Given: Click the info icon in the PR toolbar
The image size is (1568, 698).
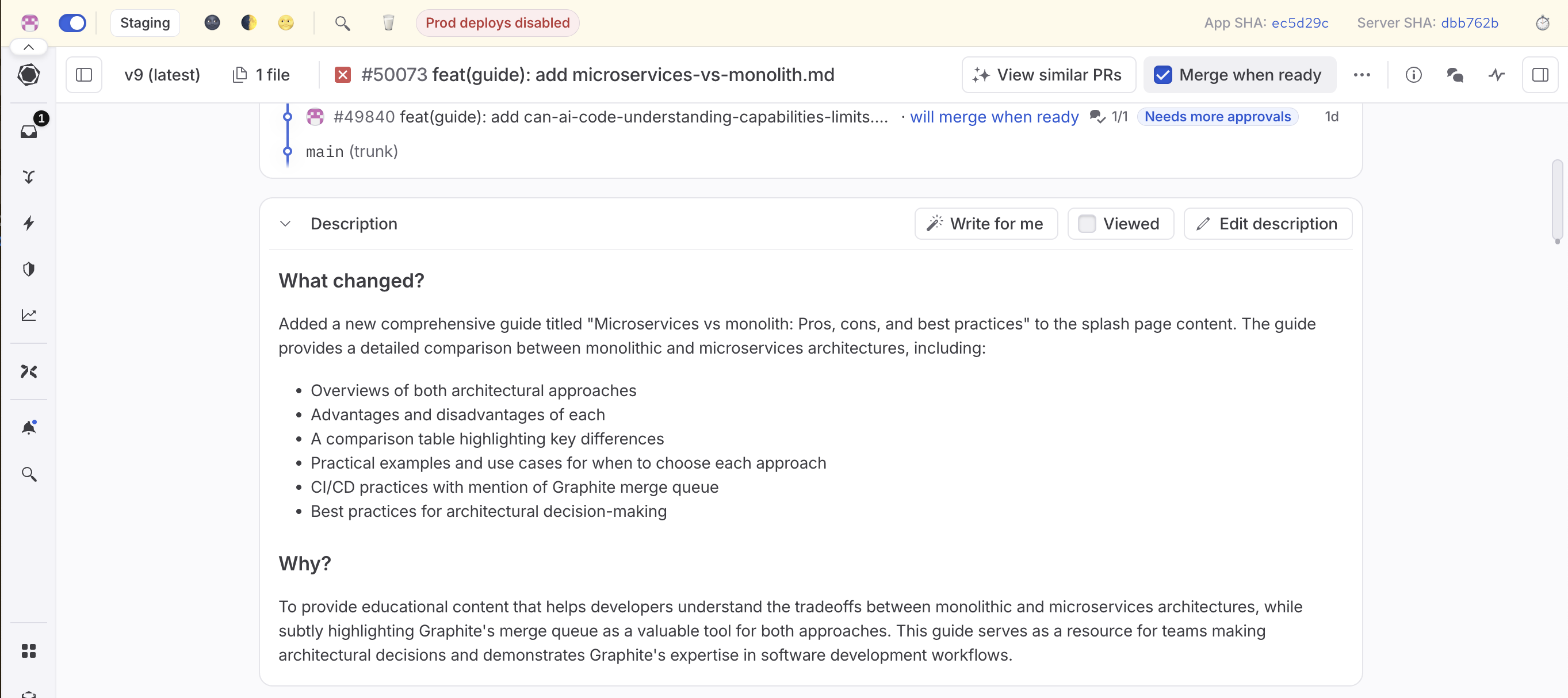Looking at the screenshot, I should point(1413,75).
